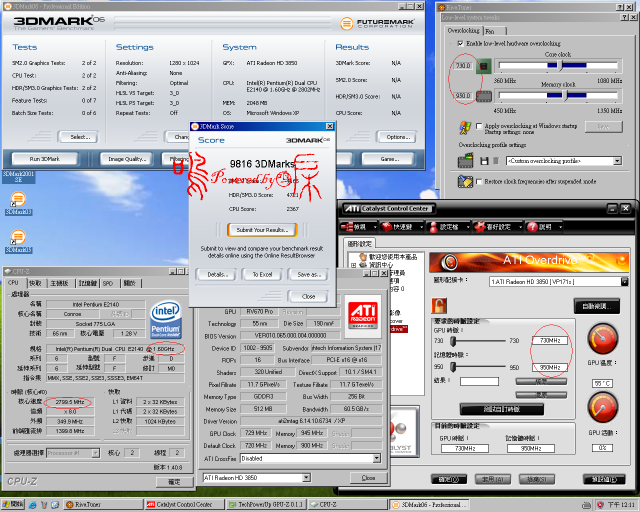This screenshot has height=512, width=640.
Task: Check Apply overclocking at Windows startup
Action: click(479, 126)
